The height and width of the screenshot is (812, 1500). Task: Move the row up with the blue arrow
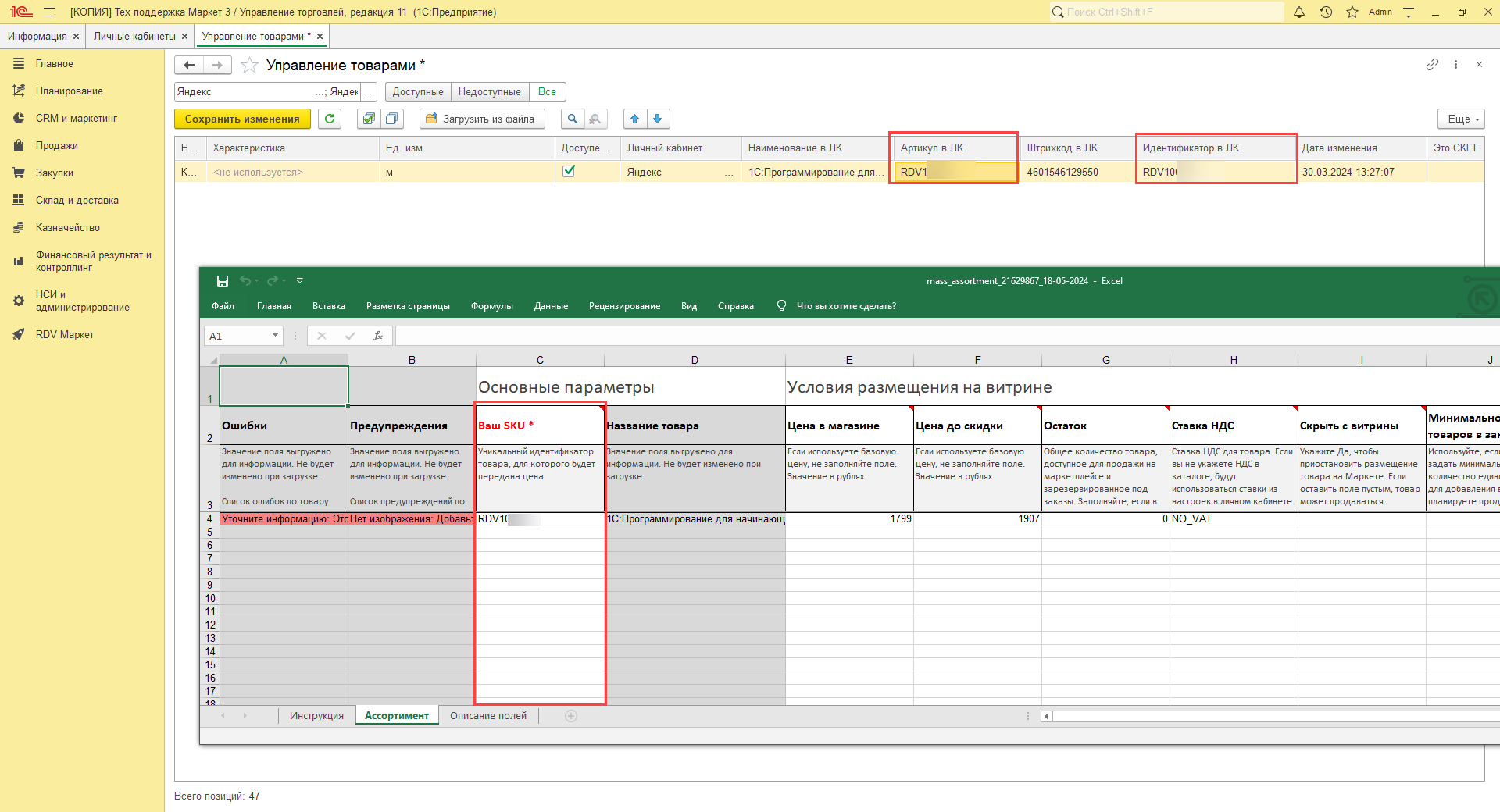(x=634, y=119)
